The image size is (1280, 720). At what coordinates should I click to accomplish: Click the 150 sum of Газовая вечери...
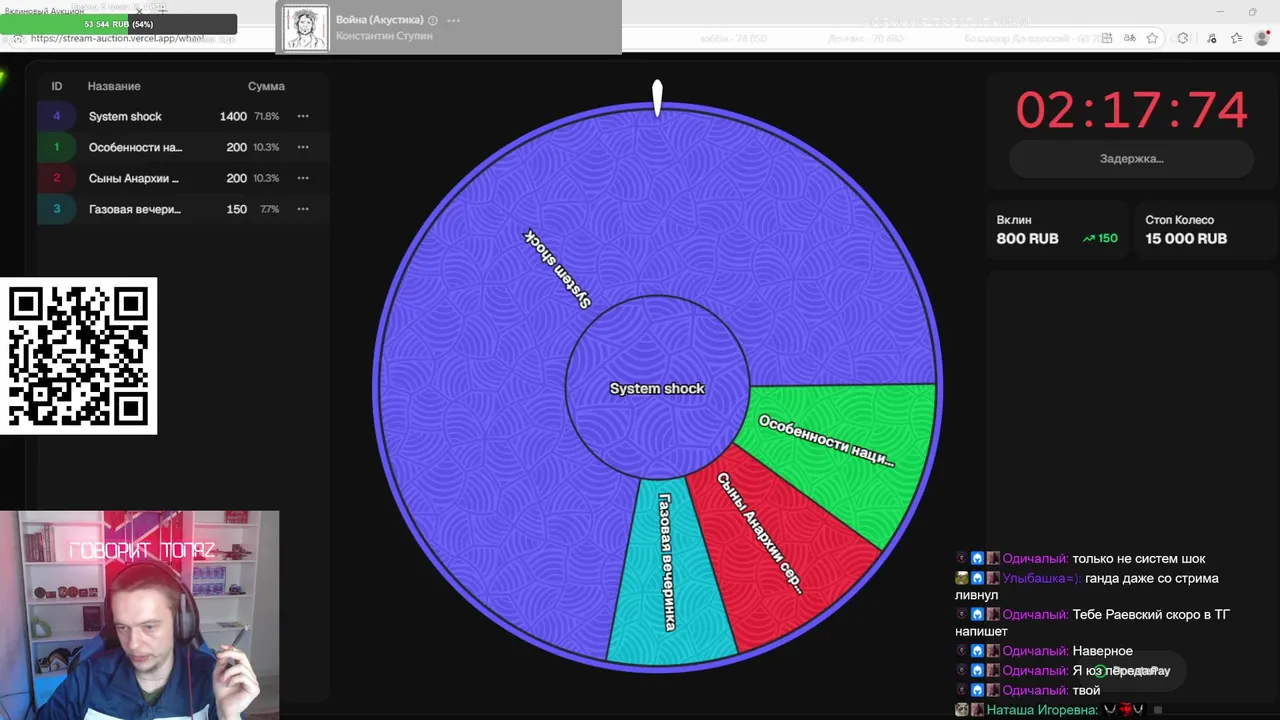pyautogui.click(x=236, y=209)
